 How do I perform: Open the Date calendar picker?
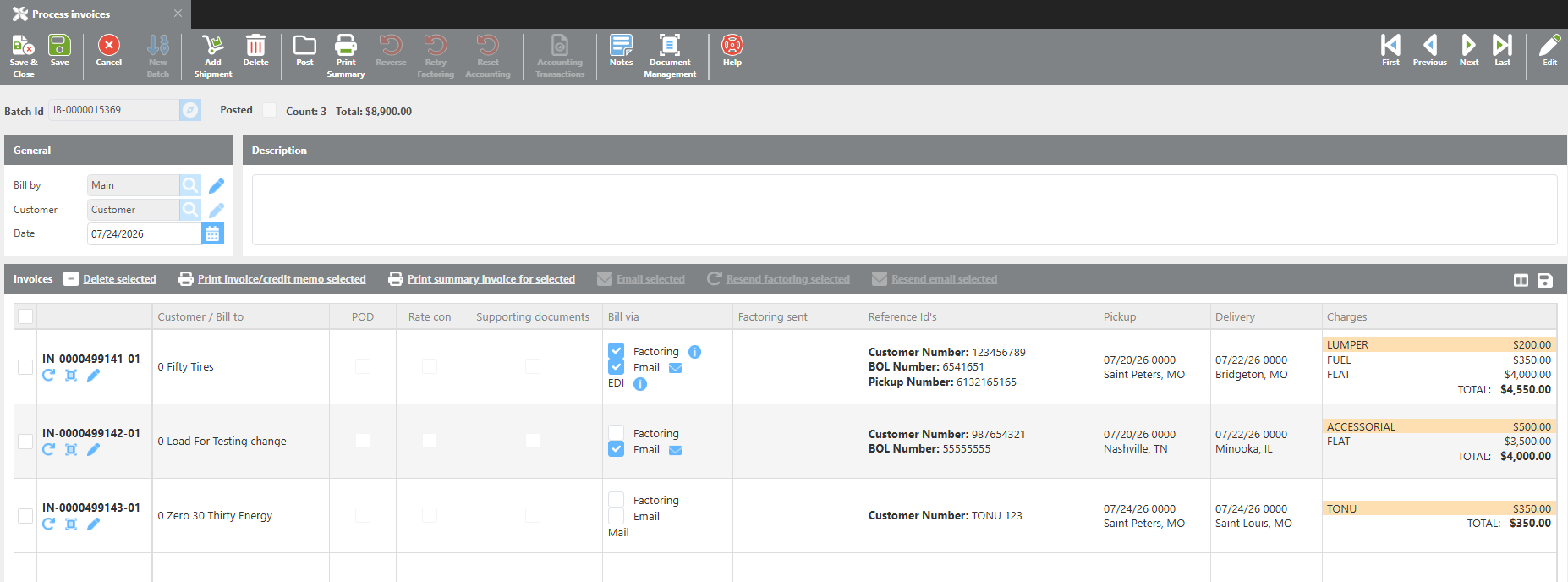pyautogui.click(x=212, y=233)
